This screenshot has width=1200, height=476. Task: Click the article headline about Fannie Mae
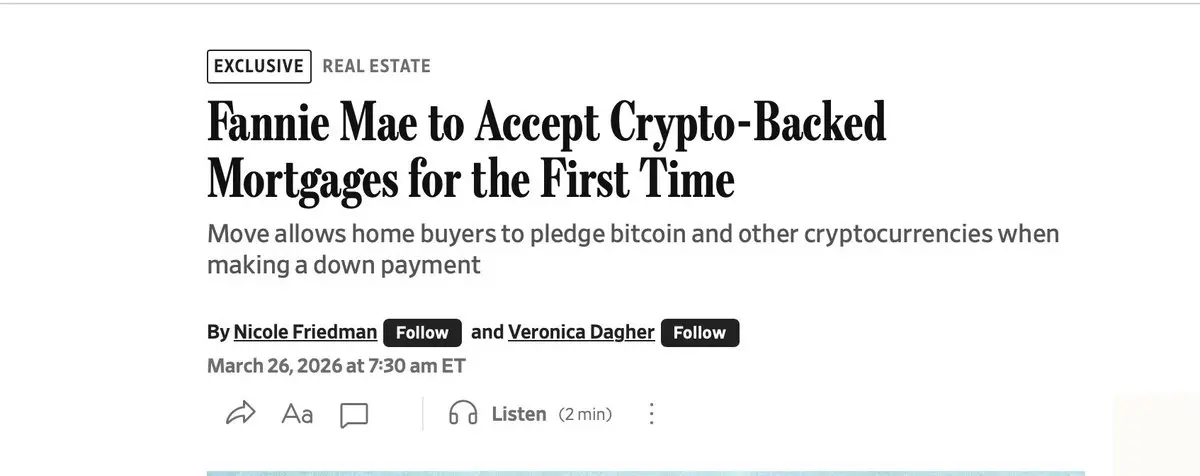(547, 150)
